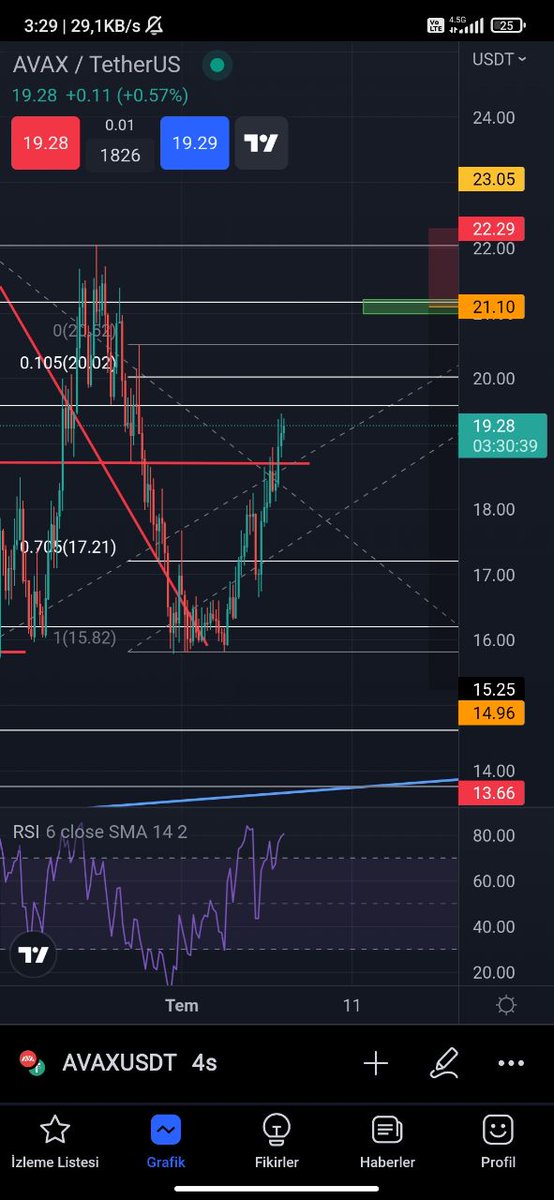This screenshot has width=554, height=1200.
Task: Select the green rectangle zone near 21.10
Action: 410,306
